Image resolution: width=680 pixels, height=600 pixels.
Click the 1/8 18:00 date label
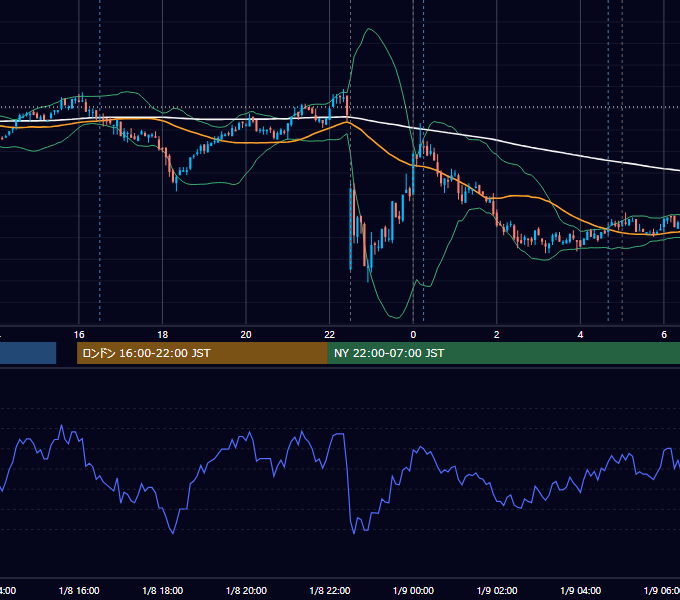pos(163,590)
